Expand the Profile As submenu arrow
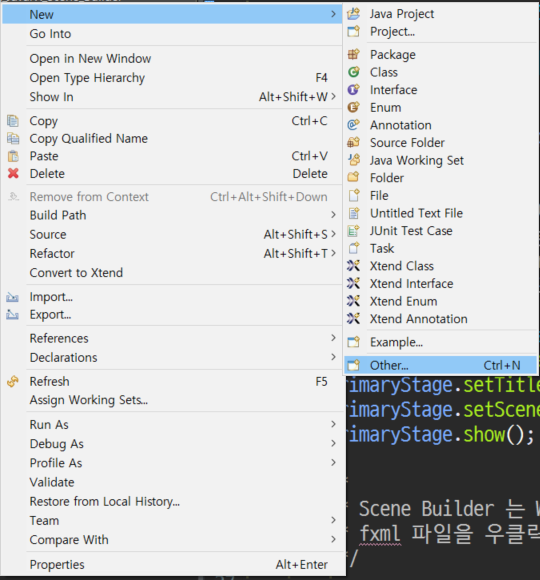 point(333,463)
